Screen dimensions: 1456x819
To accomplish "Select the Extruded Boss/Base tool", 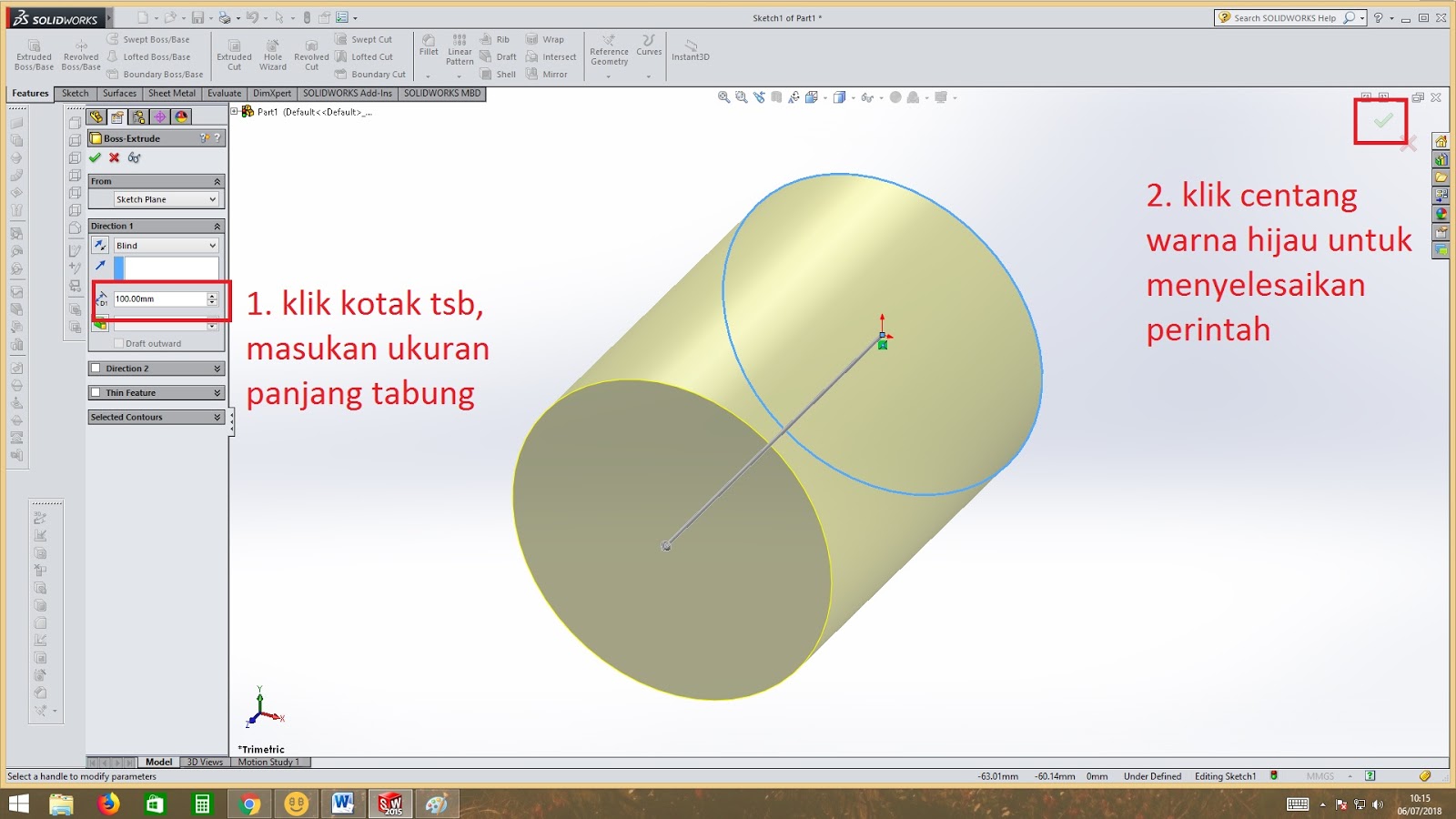I will 34,55.
